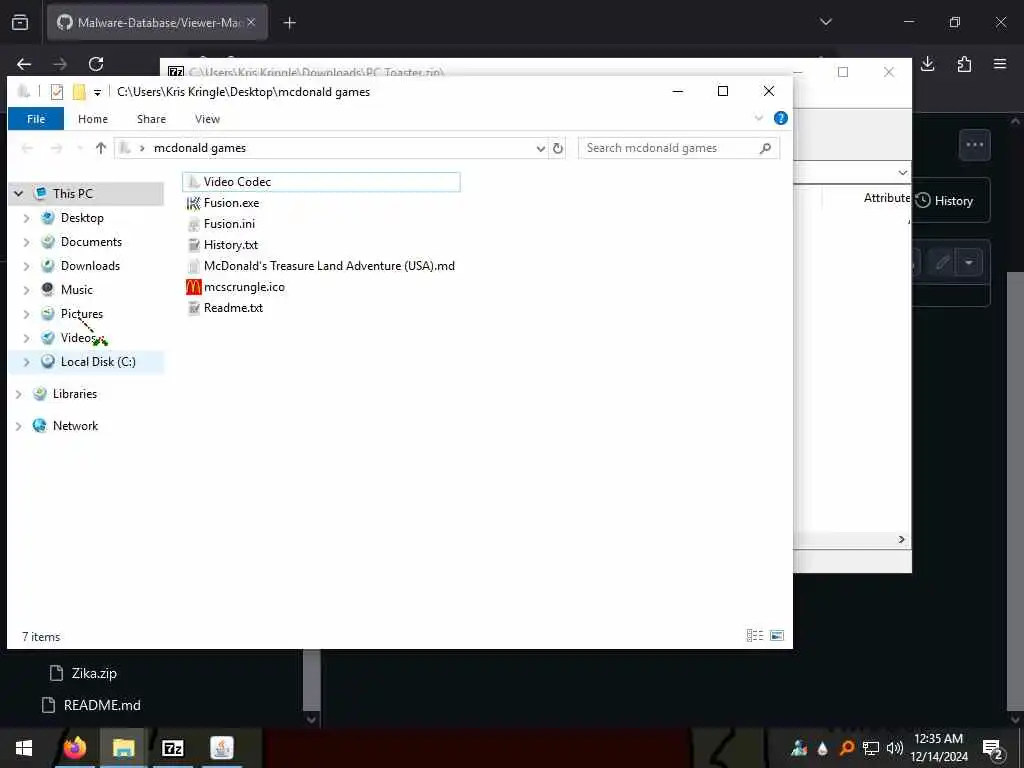Select Pictures in the navigation pane

(x=82, y=314)
